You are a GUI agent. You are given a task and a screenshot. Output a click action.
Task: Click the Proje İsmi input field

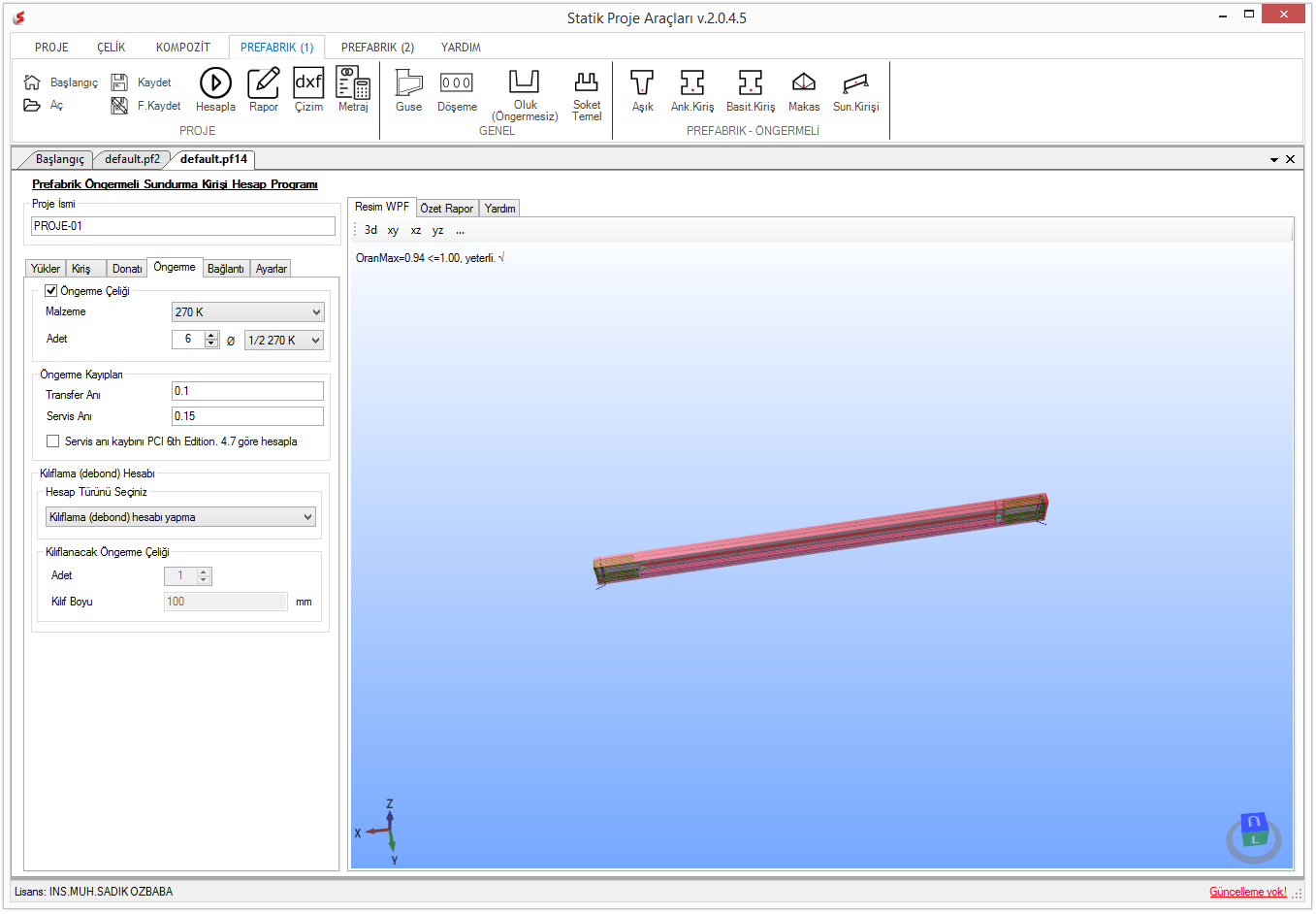click(183, 226)
